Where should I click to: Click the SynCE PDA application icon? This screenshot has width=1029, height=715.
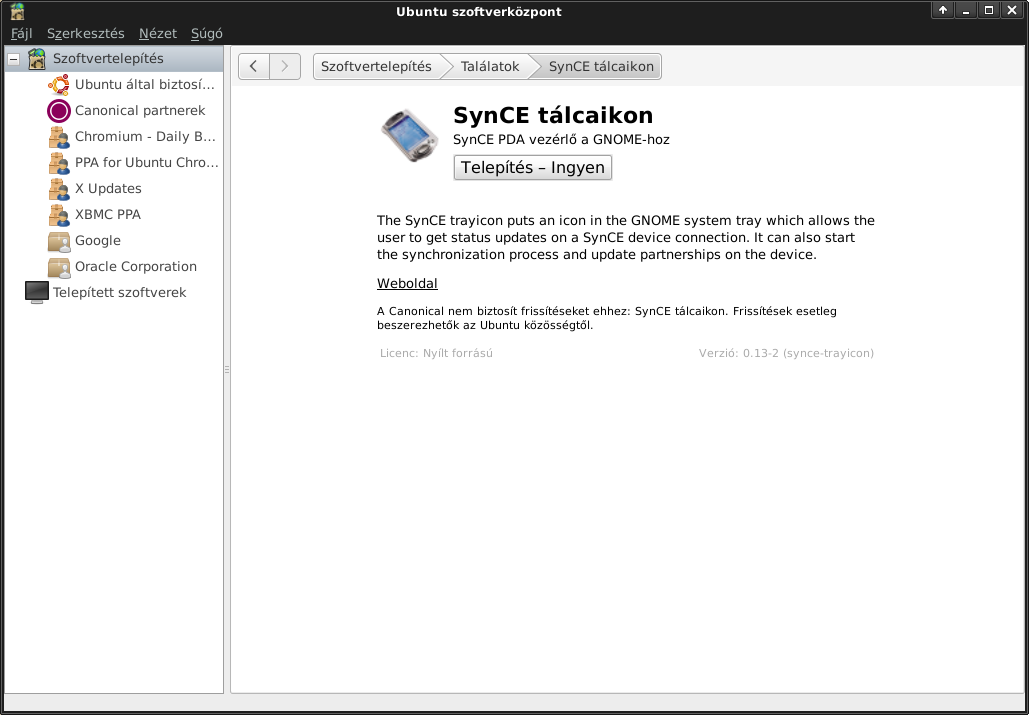410,135
